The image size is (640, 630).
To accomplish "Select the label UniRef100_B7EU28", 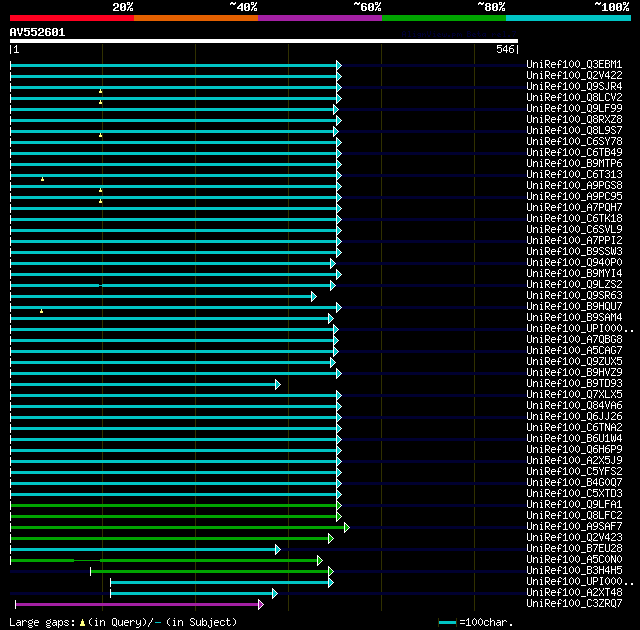I will pos(574,549).
